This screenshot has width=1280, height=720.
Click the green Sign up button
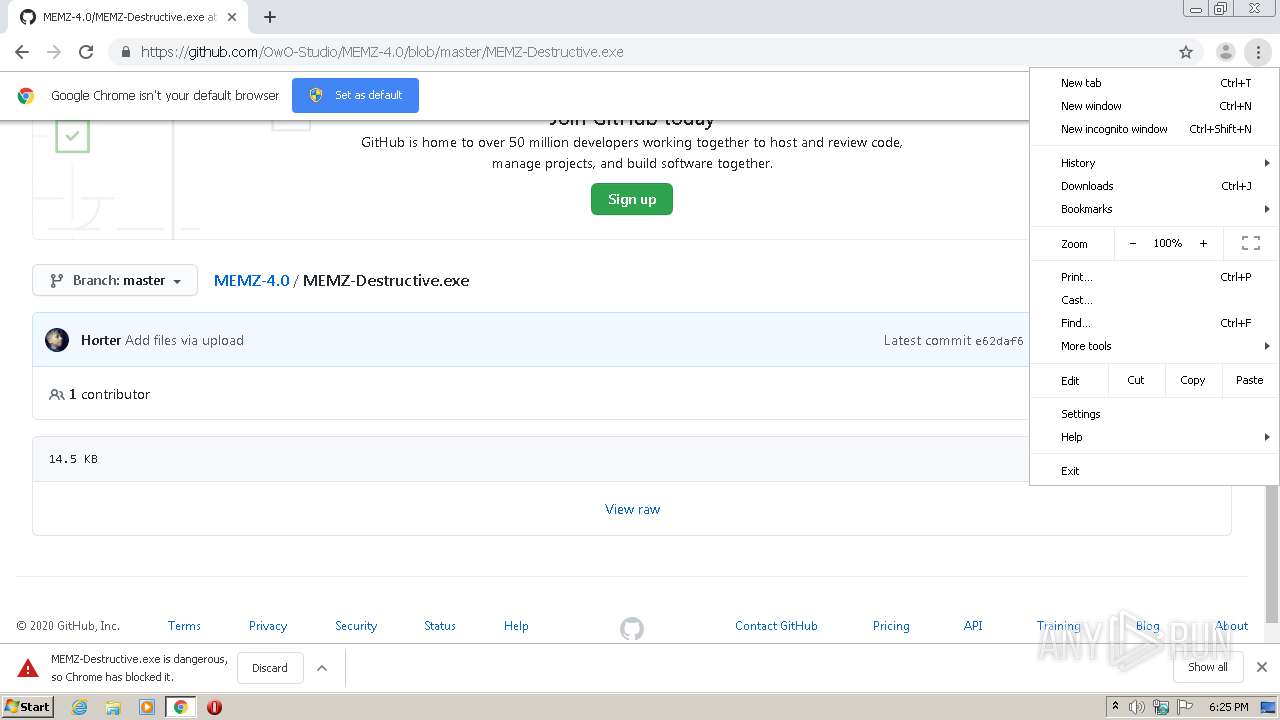(x=632, y=199)
